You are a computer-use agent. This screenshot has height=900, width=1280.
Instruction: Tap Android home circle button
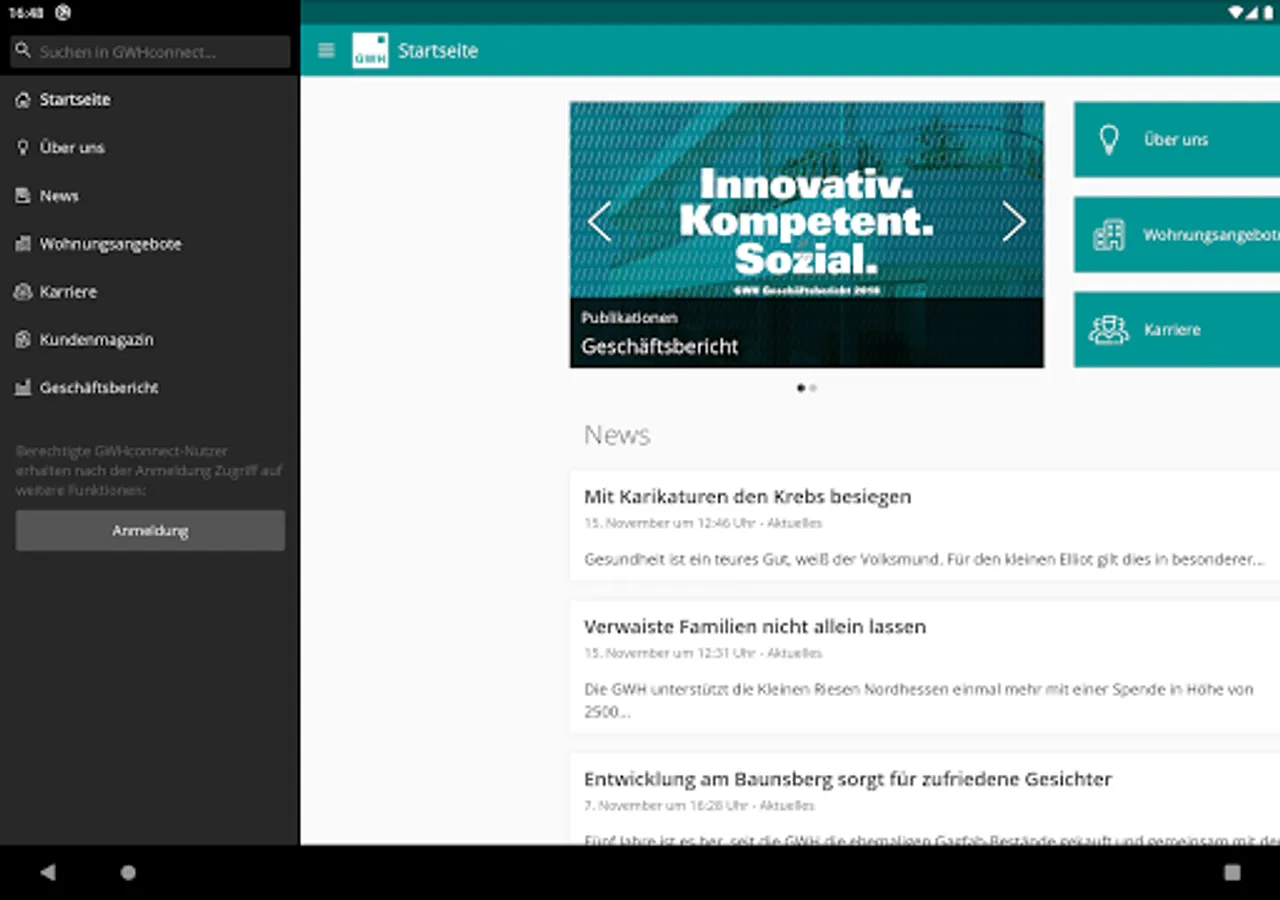128,872
